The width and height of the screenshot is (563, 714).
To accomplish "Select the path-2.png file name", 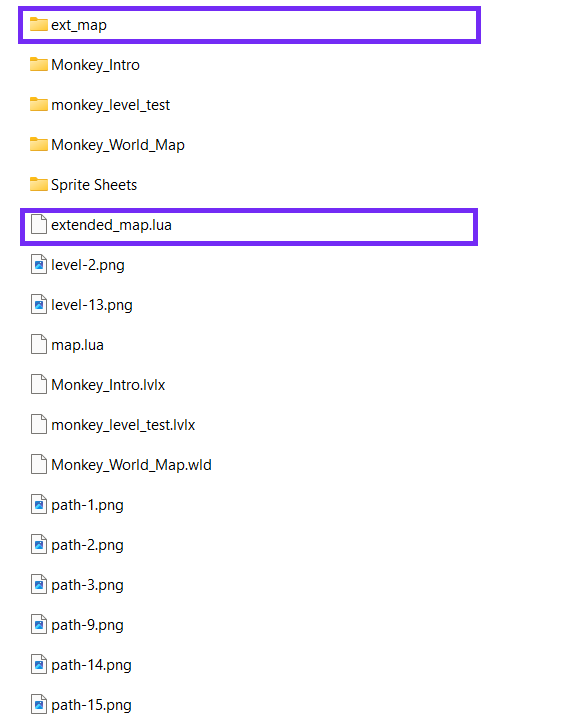I will 87,545.
